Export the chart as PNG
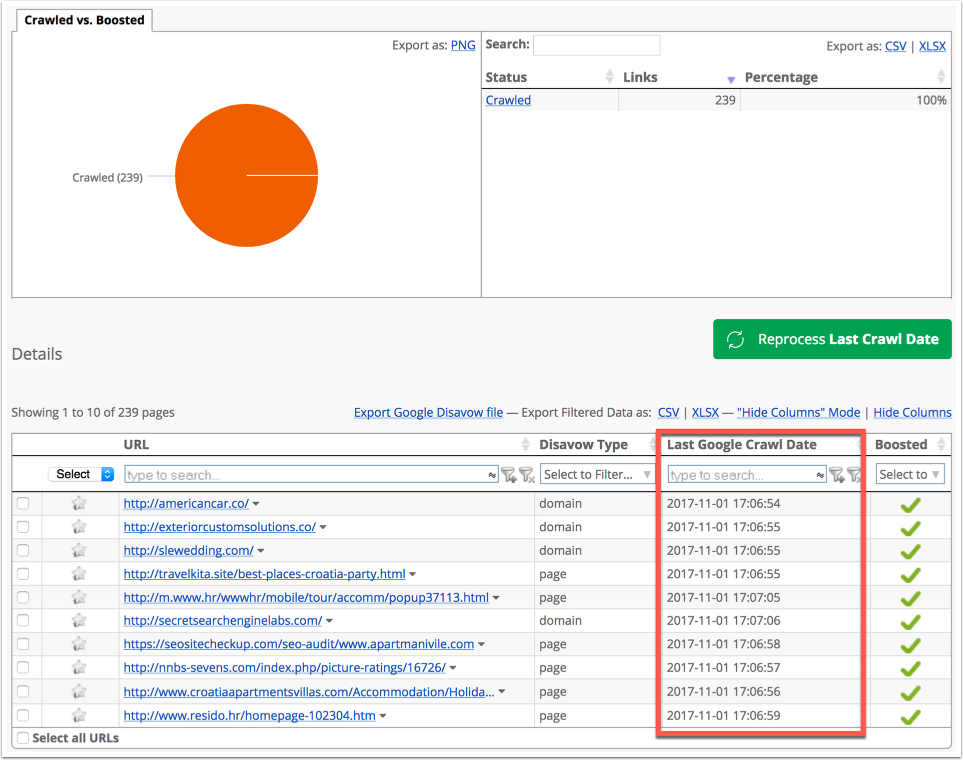 463,45
